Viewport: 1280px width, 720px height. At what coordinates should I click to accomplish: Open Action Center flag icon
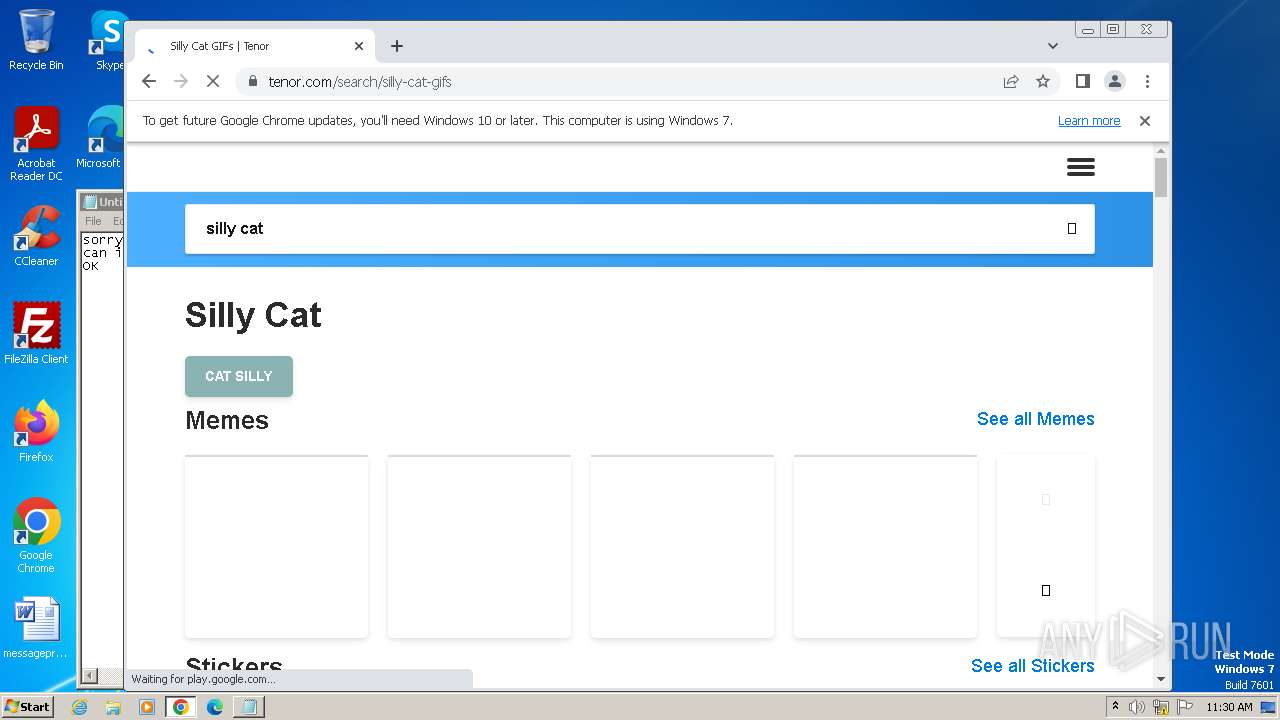[x=1185, y=707]
